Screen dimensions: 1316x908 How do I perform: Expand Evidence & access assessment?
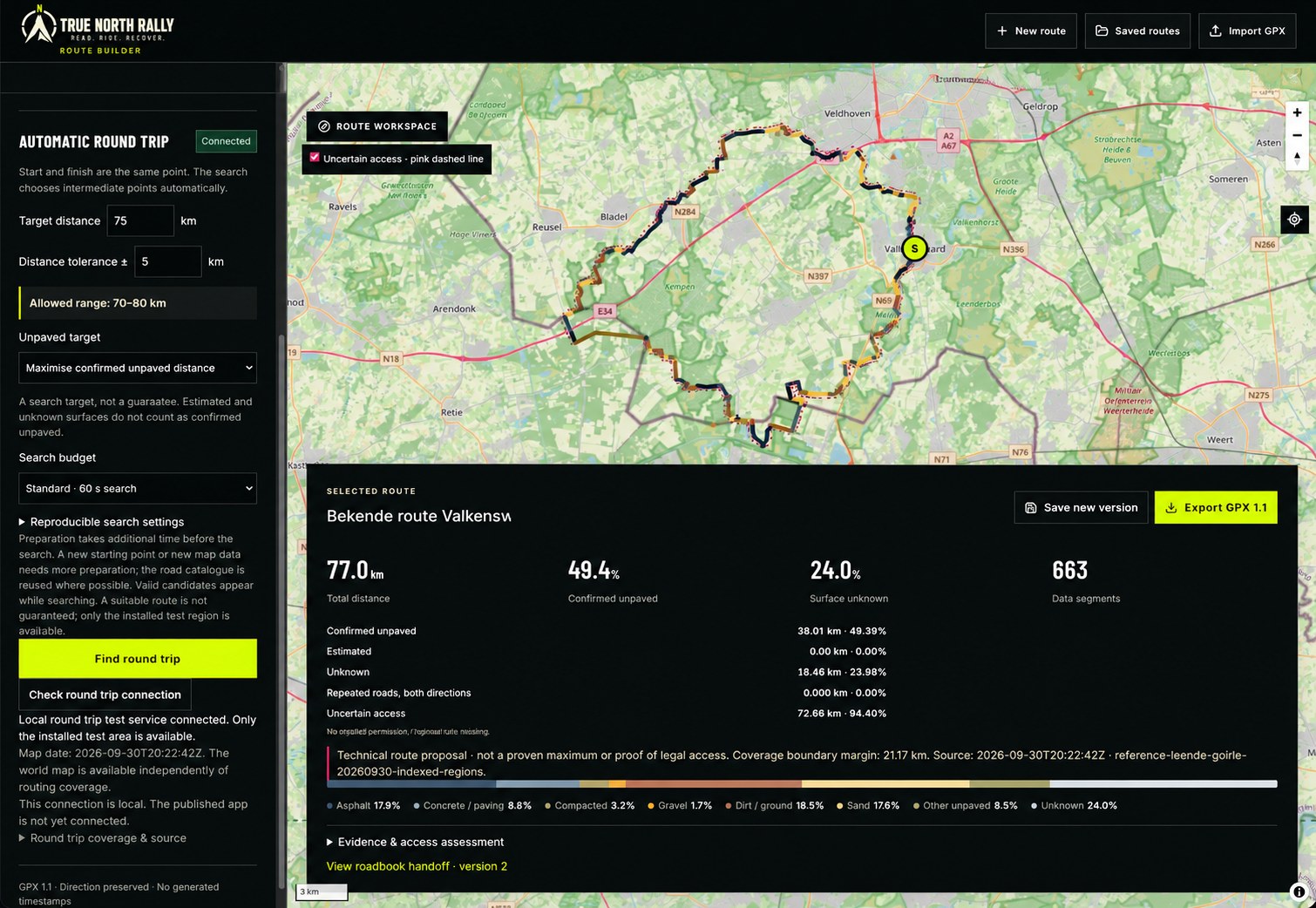point(415,842)
